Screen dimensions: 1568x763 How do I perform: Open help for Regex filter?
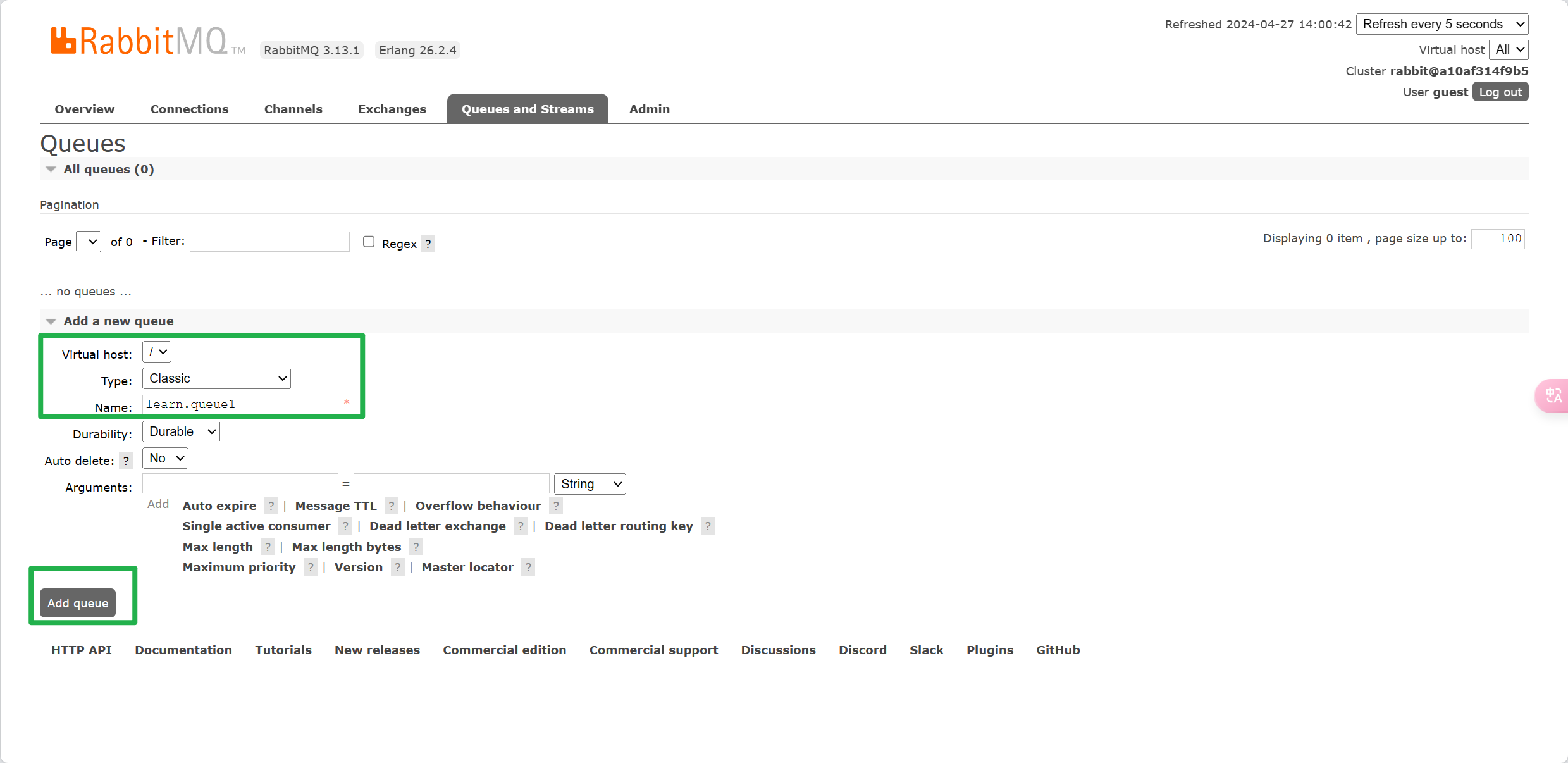[428, 244]
